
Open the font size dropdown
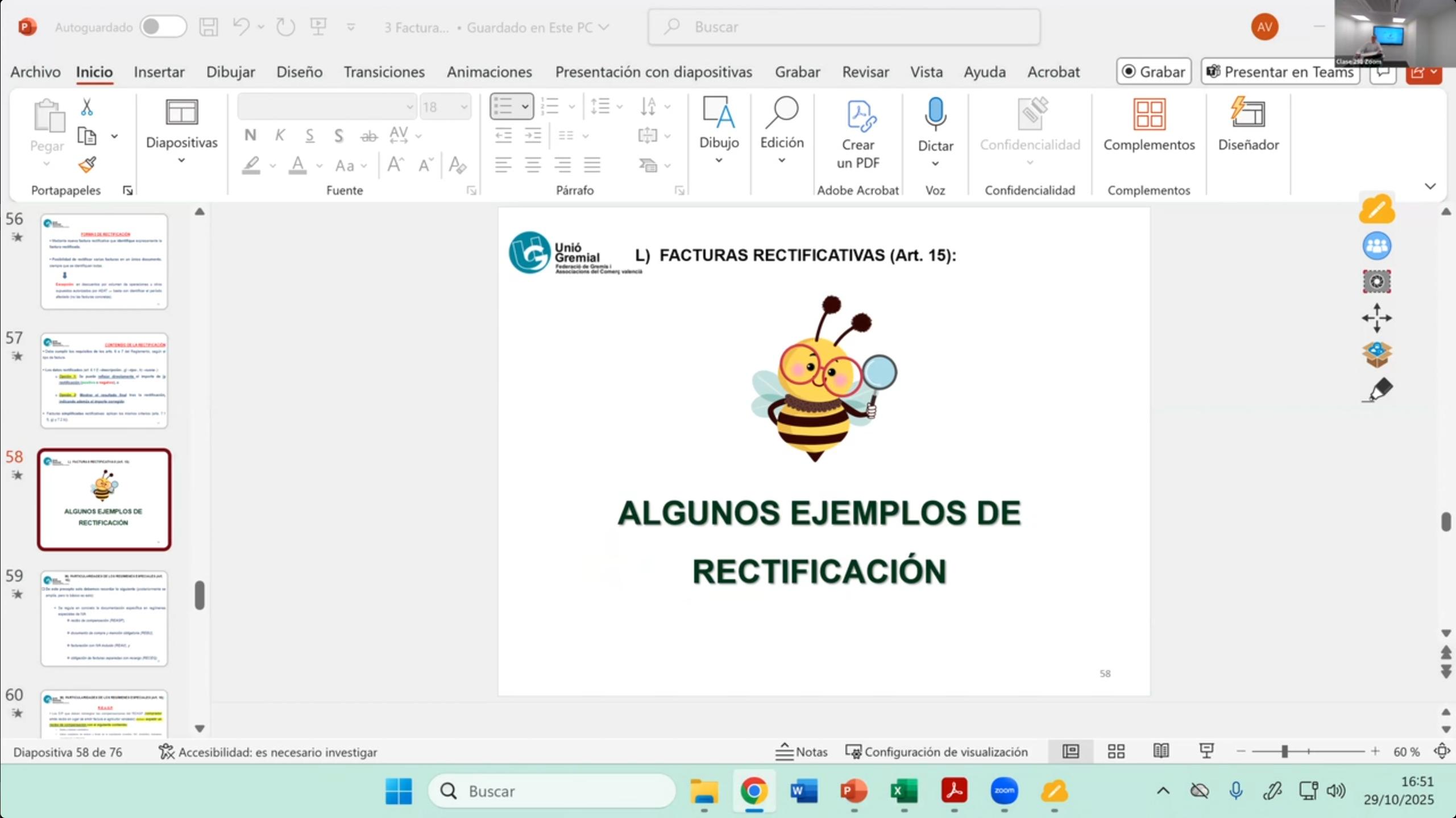click(464, 107)
